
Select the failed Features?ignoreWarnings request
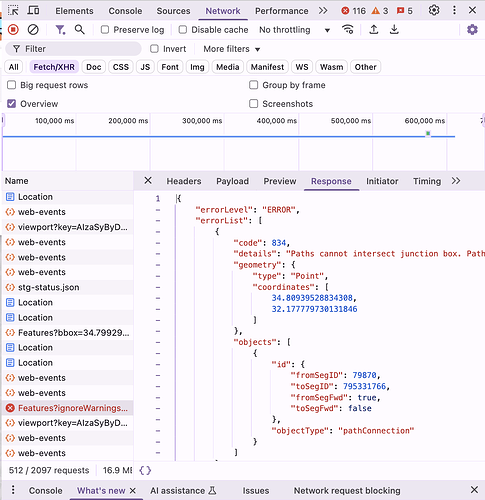coord(67,408)
